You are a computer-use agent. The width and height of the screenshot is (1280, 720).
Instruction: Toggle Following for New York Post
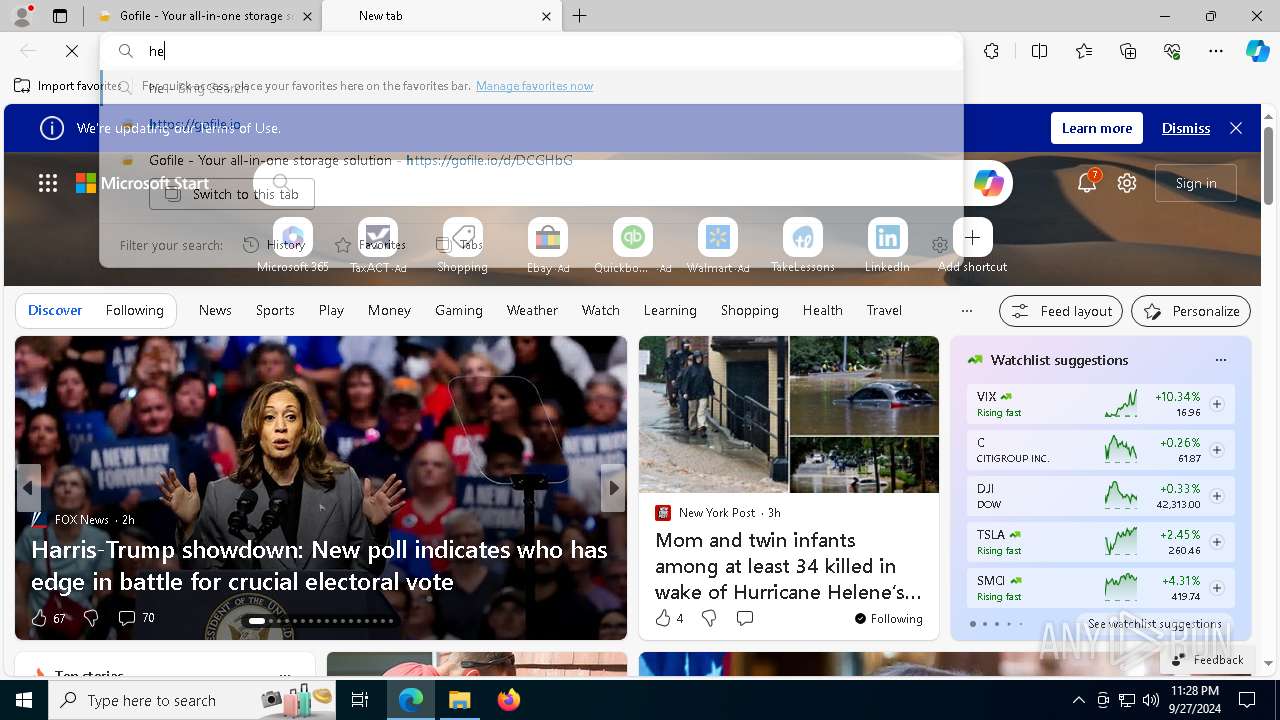(888, 618)
